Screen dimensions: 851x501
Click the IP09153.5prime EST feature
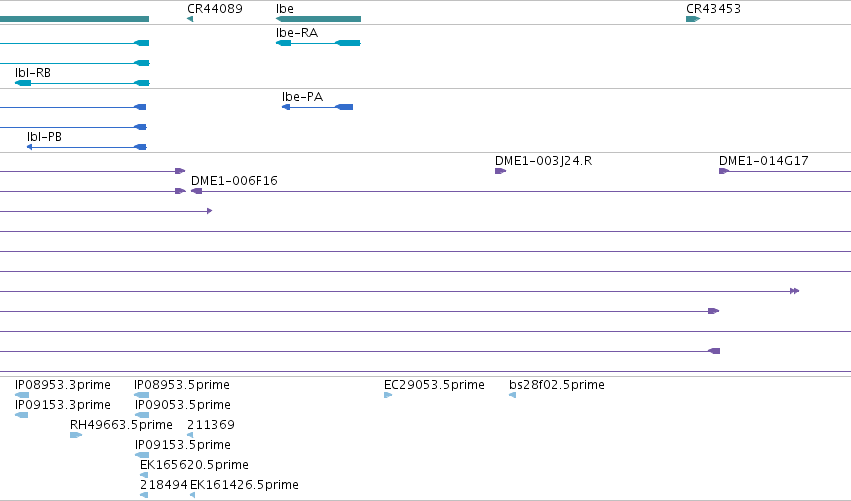[142, 455]
